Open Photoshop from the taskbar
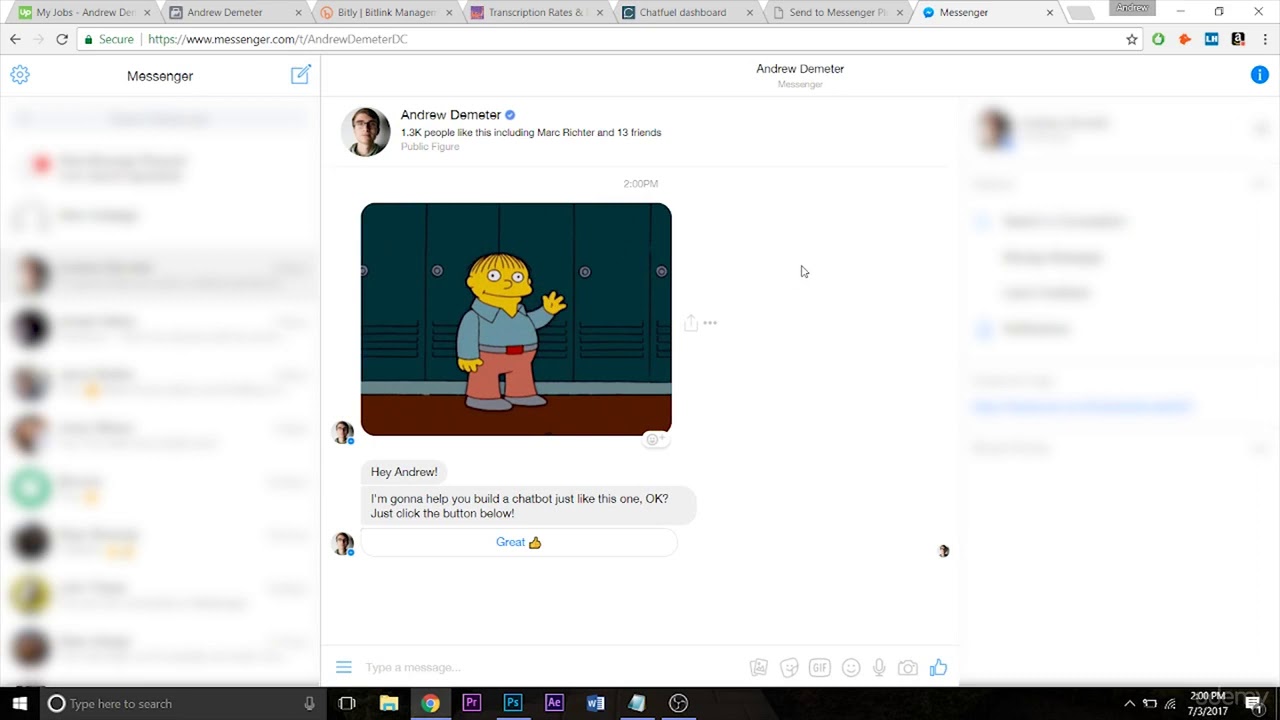Image resolution: width=1280 pixels, height=720 pixels. (x=513, y=703)
